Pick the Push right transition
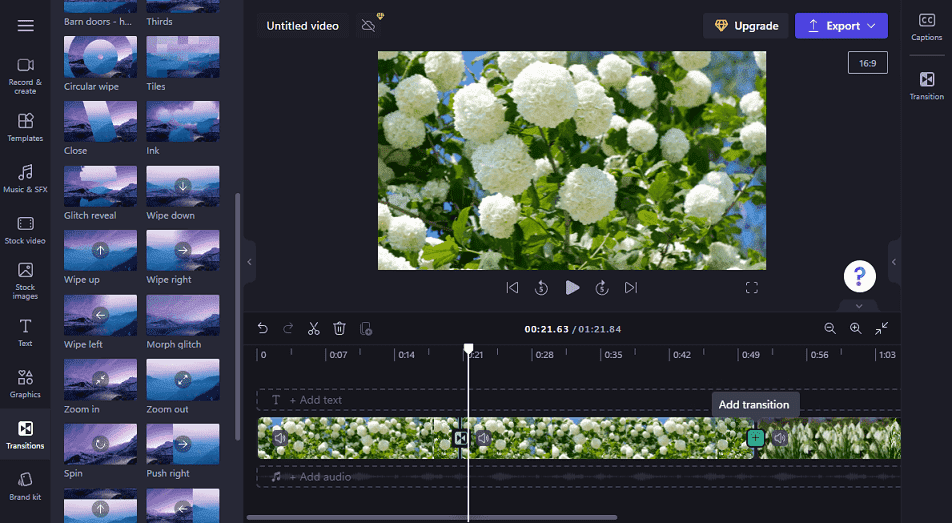Screen dimensions: 952x523 click(x=183, y=444)
